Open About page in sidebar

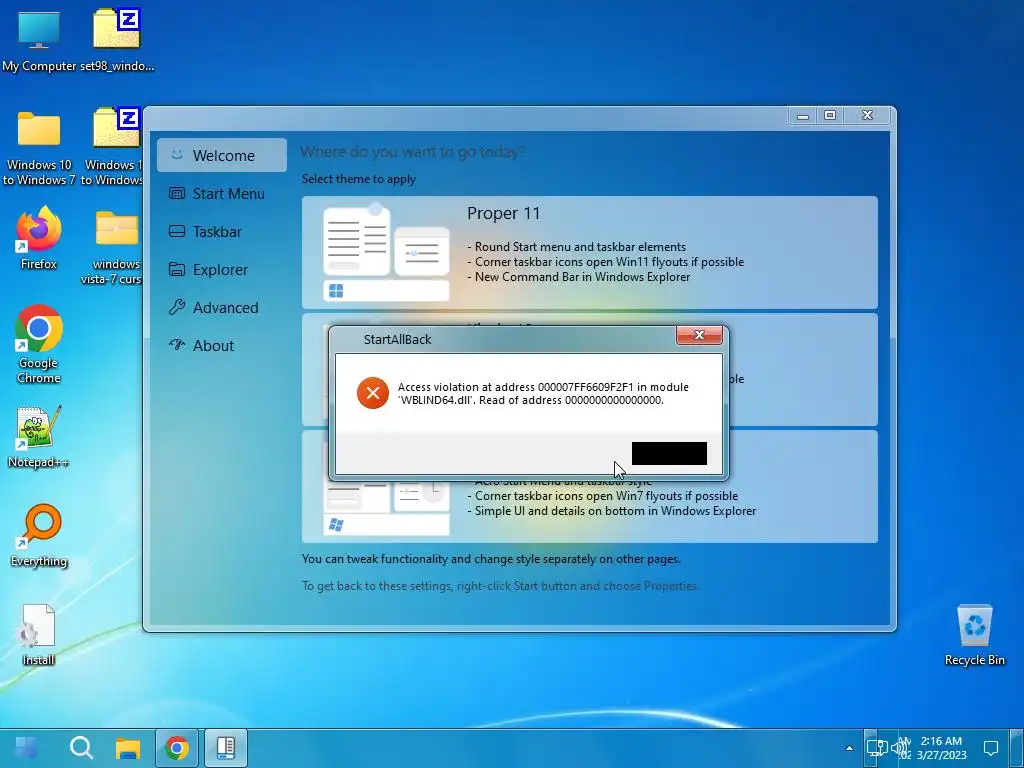(222, 345)
